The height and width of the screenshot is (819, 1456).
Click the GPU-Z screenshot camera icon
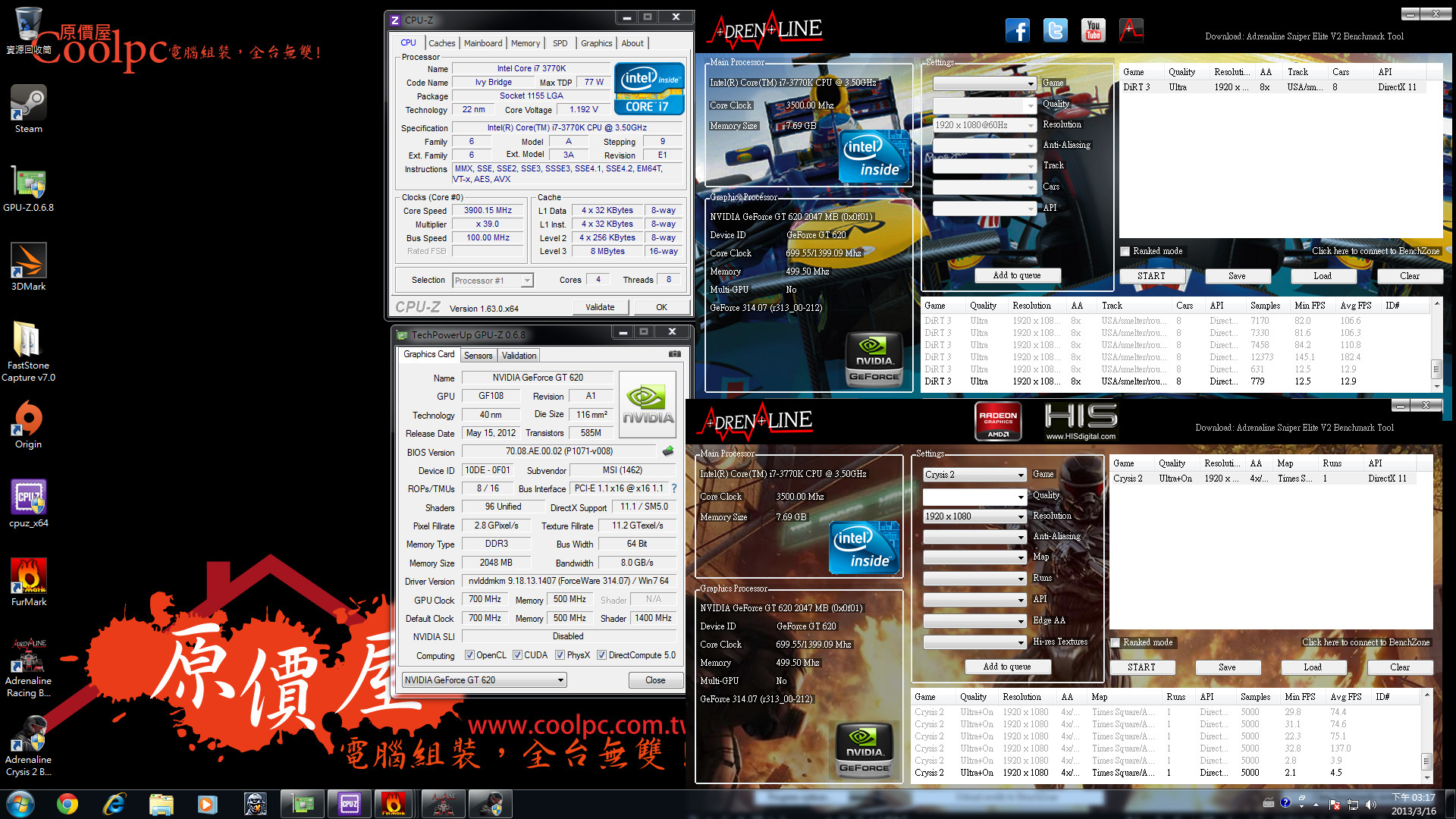[x=674, y=354]
